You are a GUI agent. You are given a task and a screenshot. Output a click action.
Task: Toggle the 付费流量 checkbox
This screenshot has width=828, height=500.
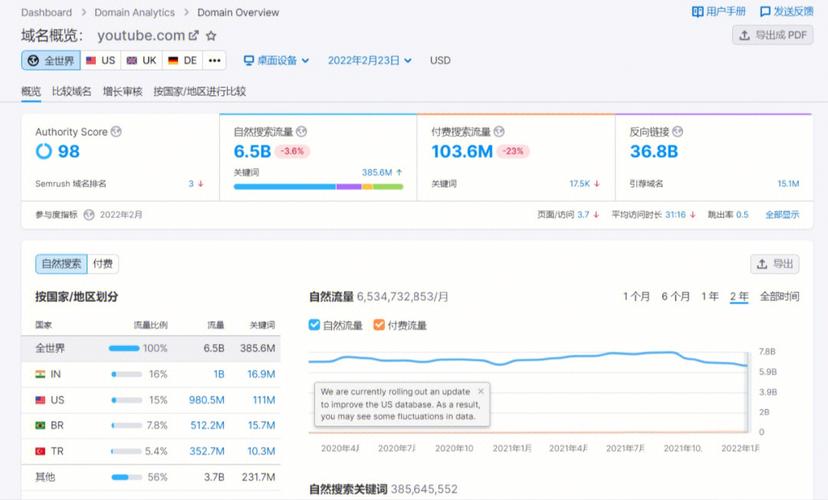pos(379,325)
